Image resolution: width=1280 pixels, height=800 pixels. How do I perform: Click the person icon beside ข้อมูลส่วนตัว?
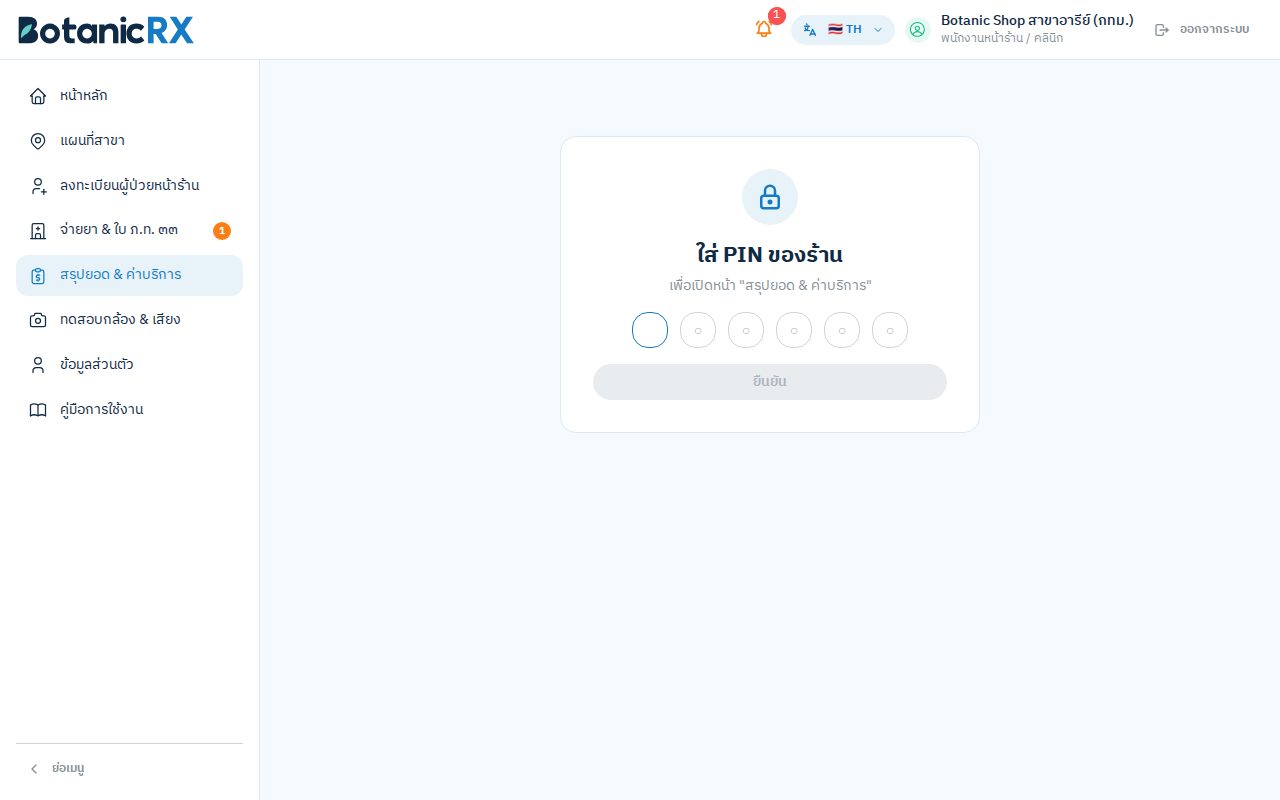(x=38, y=365)
